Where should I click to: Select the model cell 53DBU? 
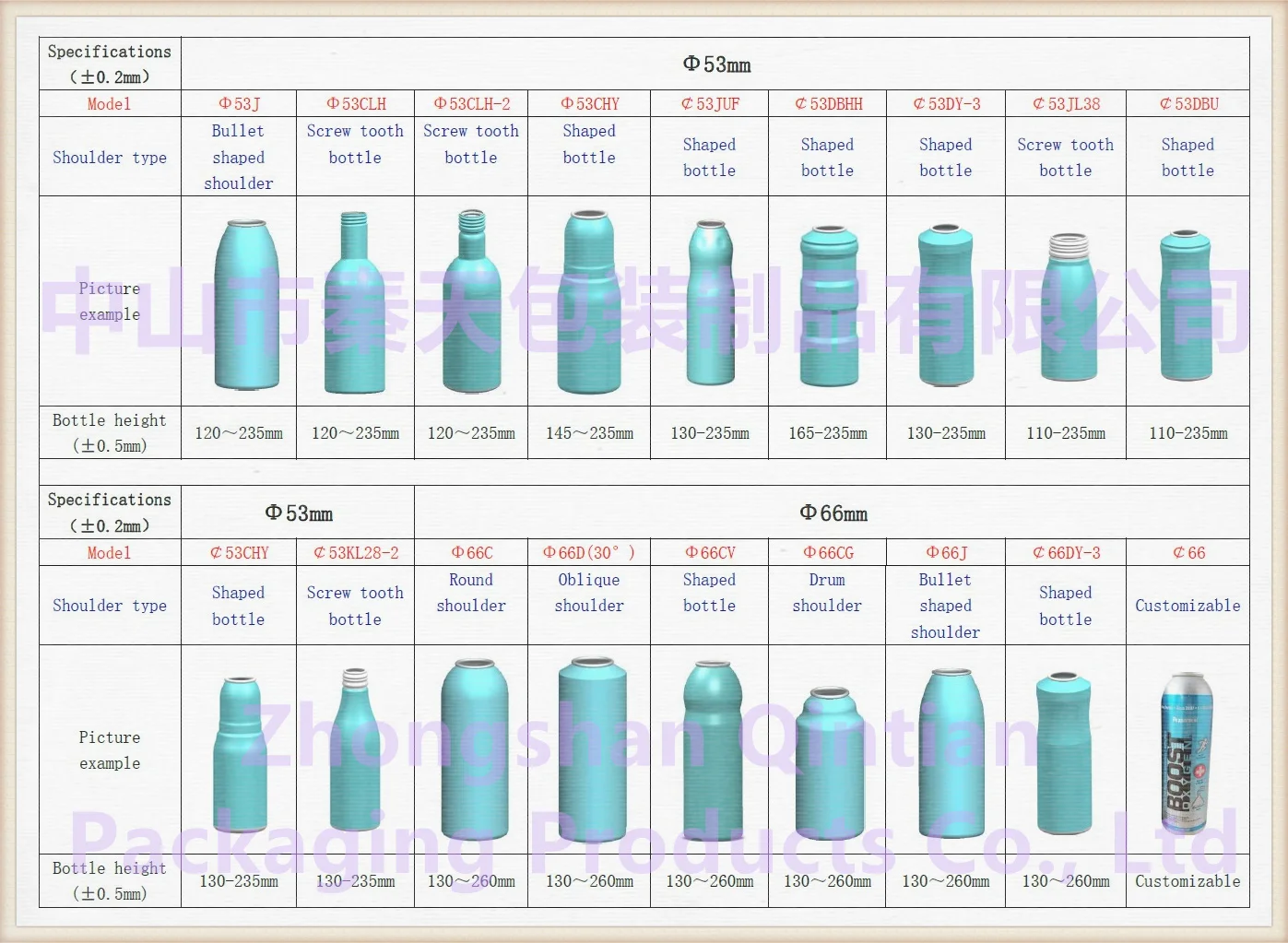(x=1188, y=104)
